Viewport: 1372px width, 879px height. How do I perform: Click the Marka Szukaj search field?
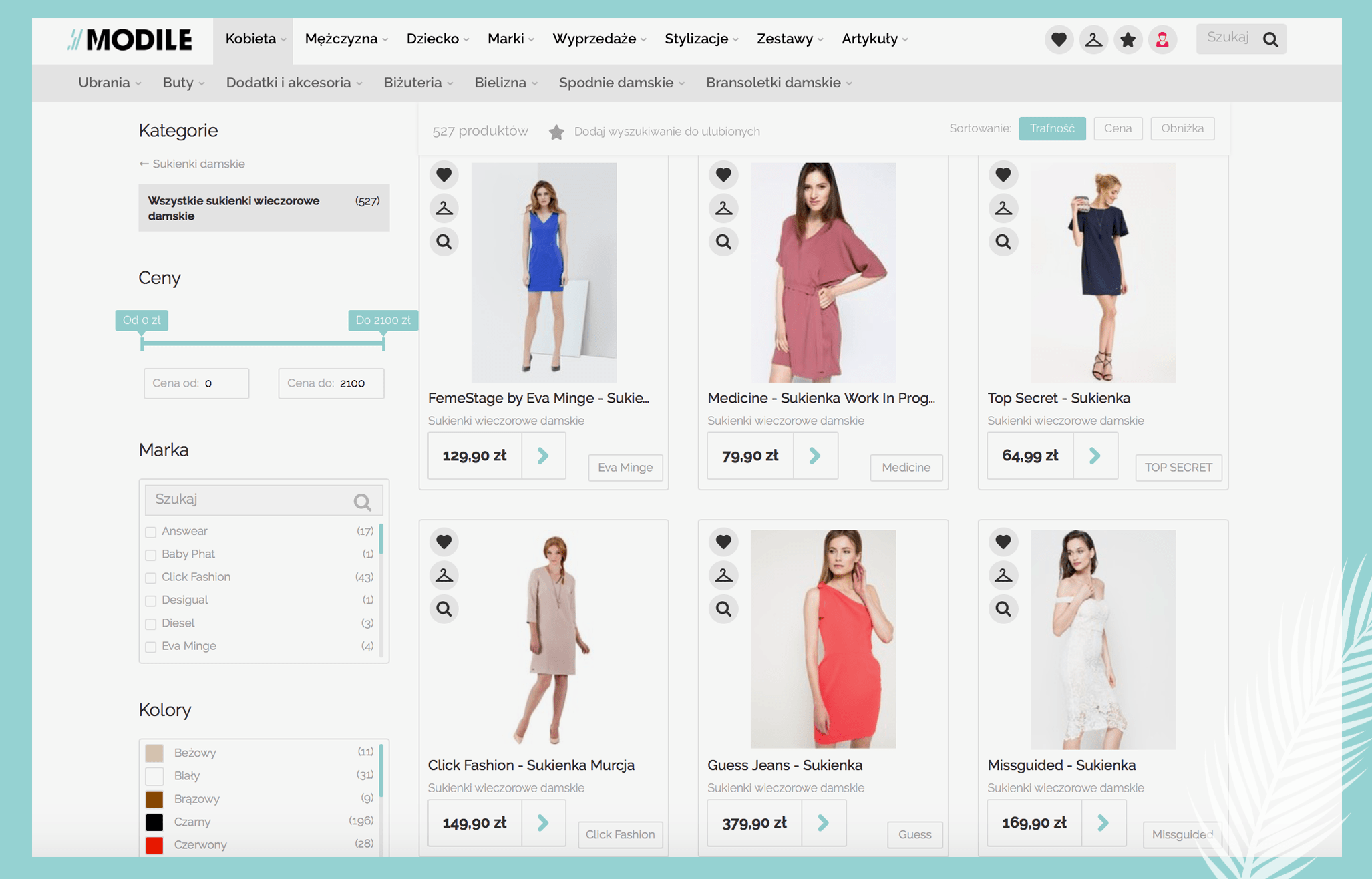(264, 500)
